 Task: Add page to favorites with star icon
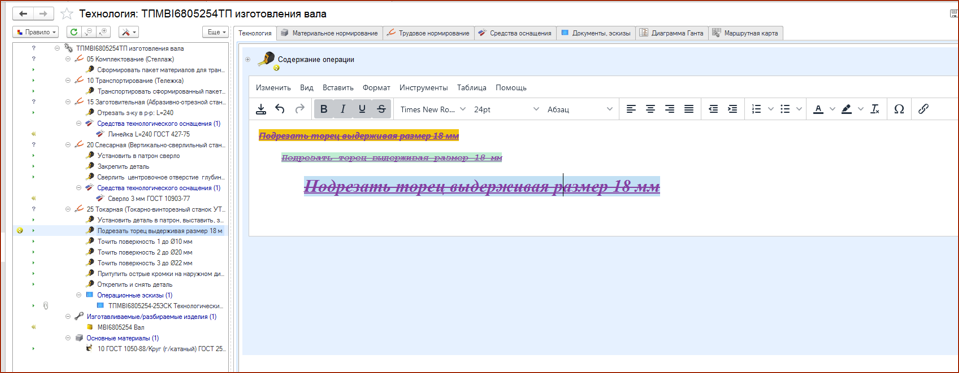67,13
